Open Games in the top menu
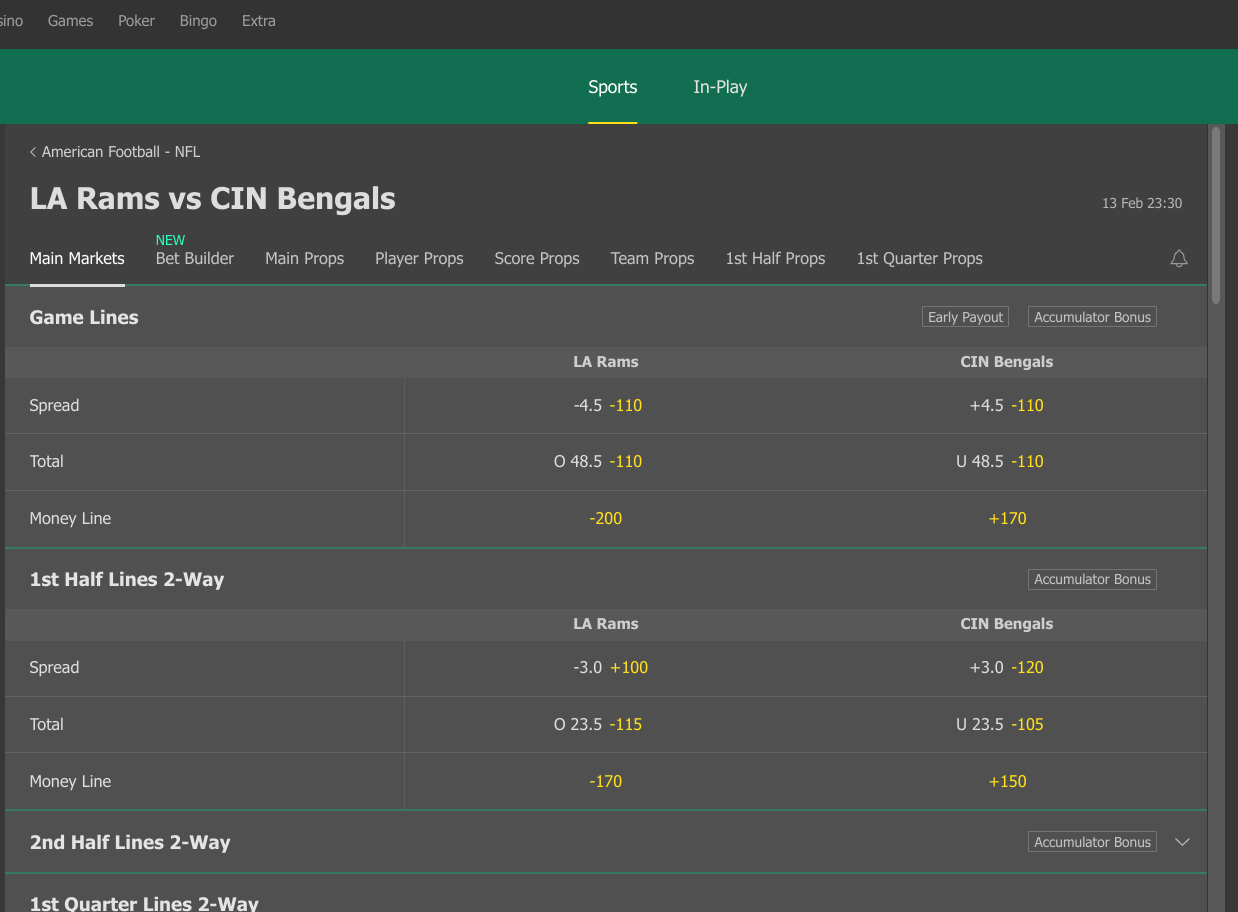Screen dimensions: 1238x912 coord(70,21)
